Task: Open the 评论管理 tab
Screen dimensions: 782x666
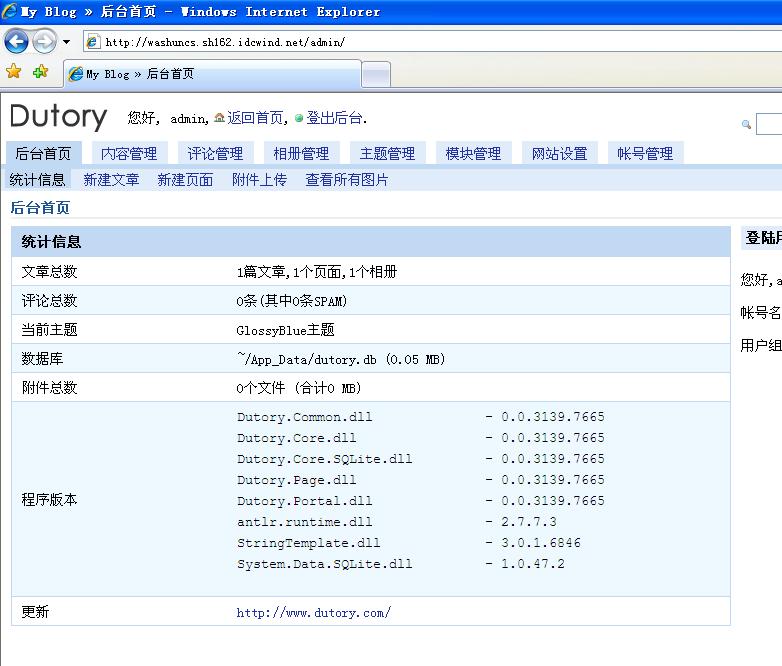Action: pyautogui.click(x=215, y=153)
